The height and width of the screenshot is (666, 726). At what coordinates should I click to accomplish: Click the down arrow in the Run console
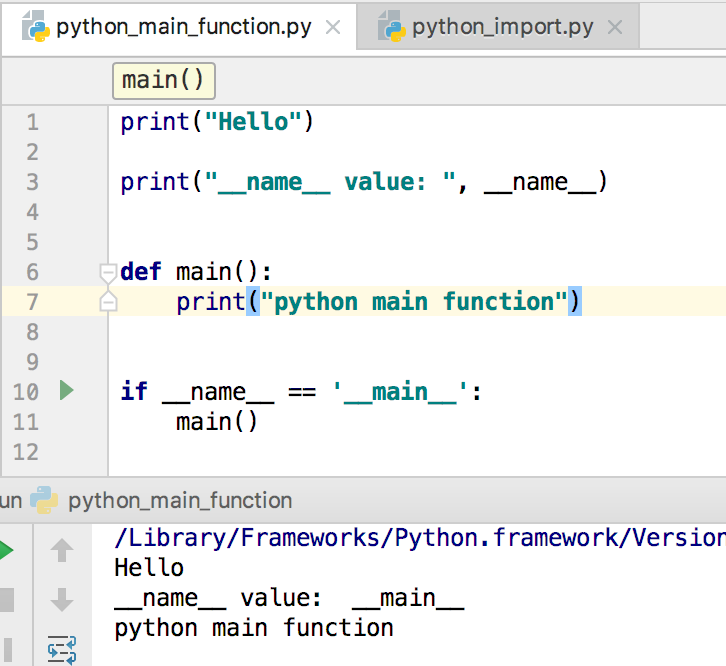click(62, 600)
